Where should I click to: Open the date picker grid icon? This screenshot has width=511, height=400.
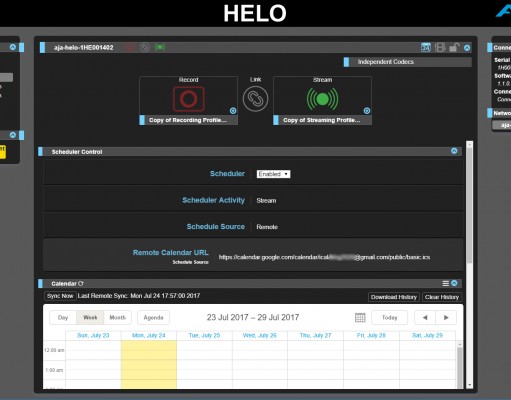click(360, 318)
